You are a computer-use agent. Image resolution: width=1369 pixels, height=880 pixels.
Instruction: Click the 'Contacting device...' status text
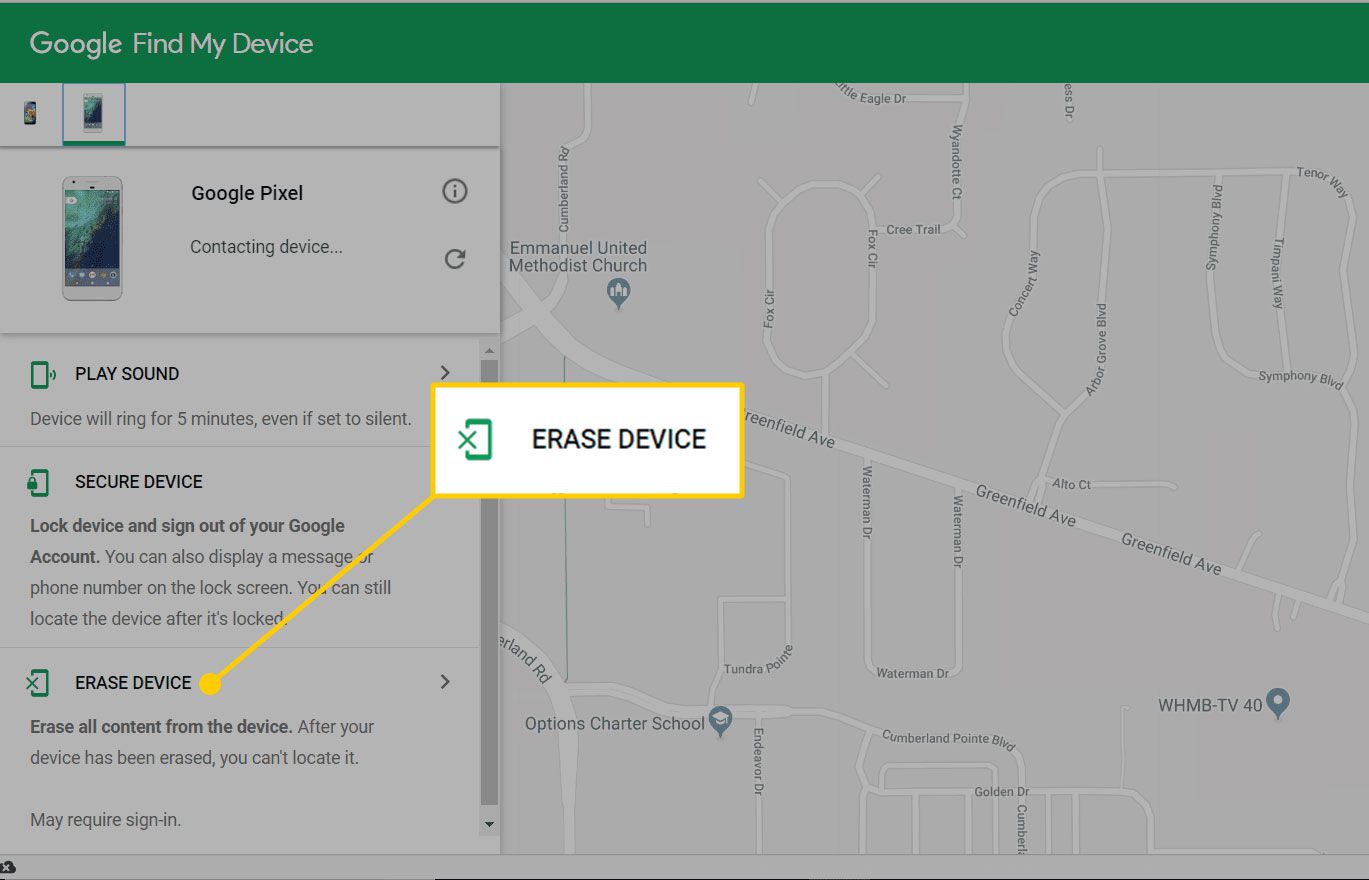coord(266,246)
